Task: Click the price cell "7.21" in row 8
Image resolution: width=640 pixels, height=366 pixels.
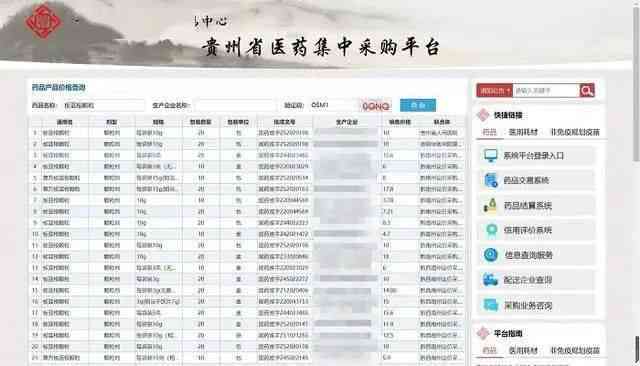Action: coord(388,211)
